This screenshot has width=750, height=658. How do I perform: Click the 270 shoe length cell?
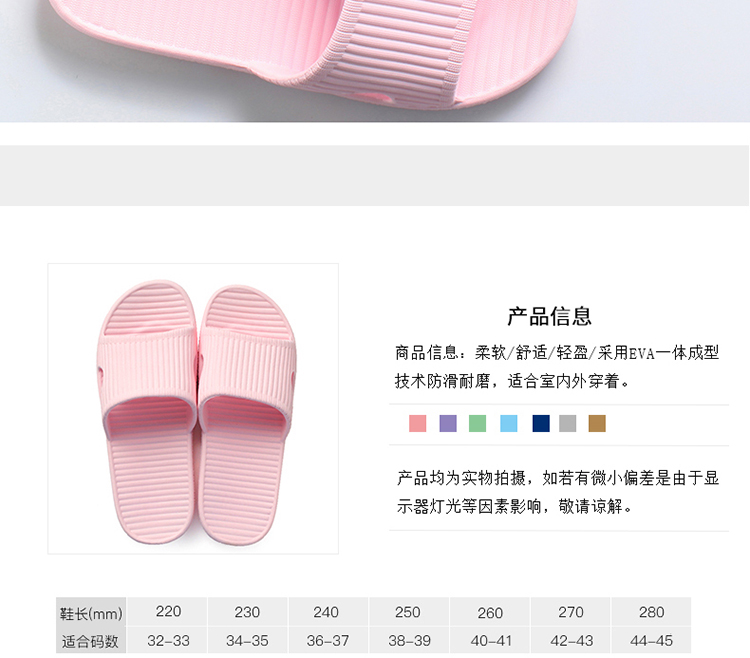click(570, 612)
